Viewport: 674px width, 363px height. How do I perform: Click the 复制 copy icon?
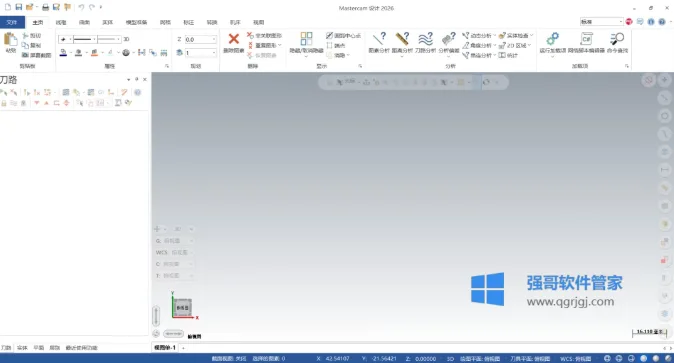tap(25, 45)
